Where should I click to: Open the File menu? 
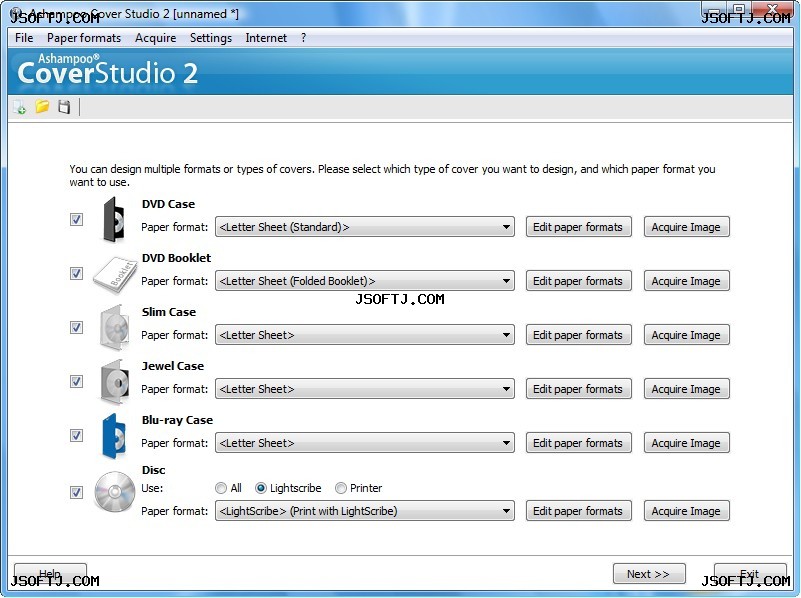coord(24,38)
